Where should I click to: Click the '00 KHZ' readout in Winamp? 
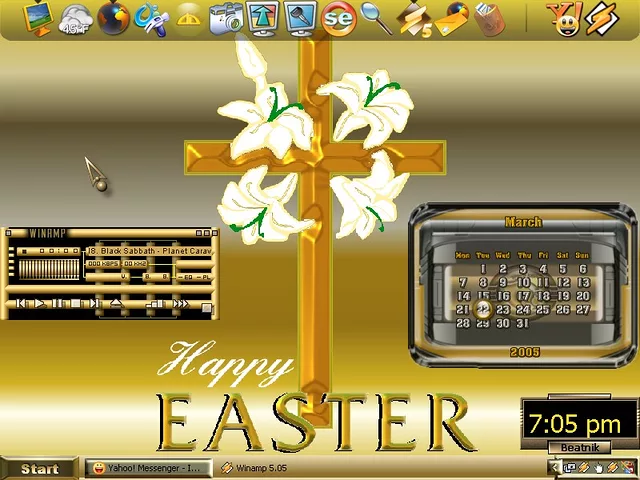(135, 264)
